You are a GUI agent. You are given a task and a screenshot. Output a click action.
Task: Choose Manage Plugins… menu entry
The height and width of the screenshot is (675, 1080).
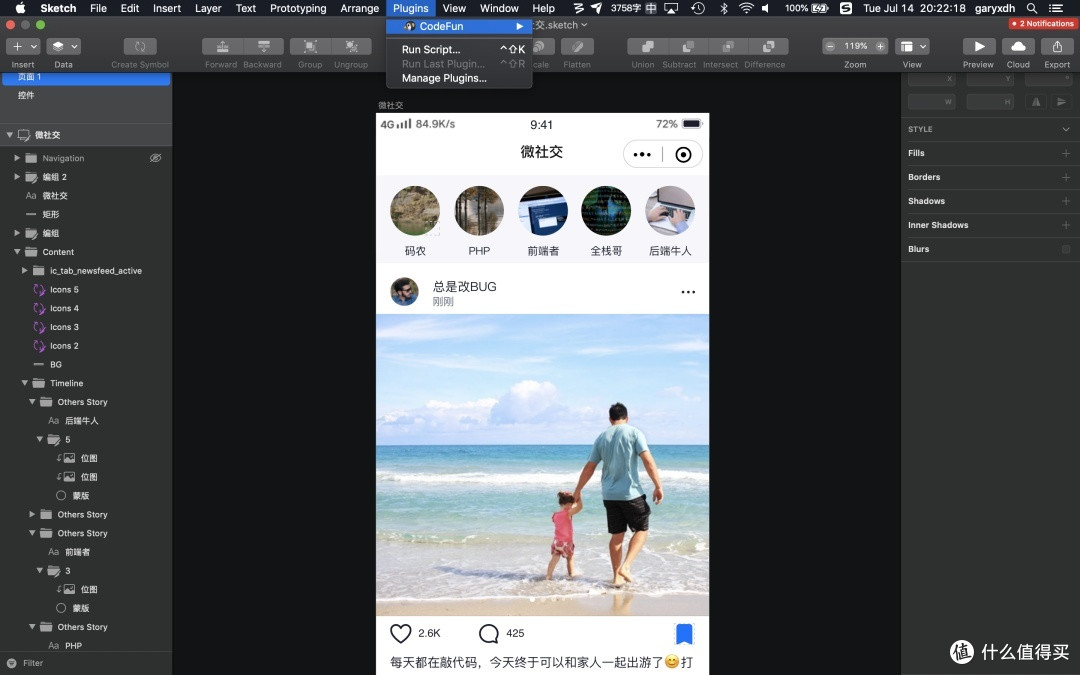459,79
